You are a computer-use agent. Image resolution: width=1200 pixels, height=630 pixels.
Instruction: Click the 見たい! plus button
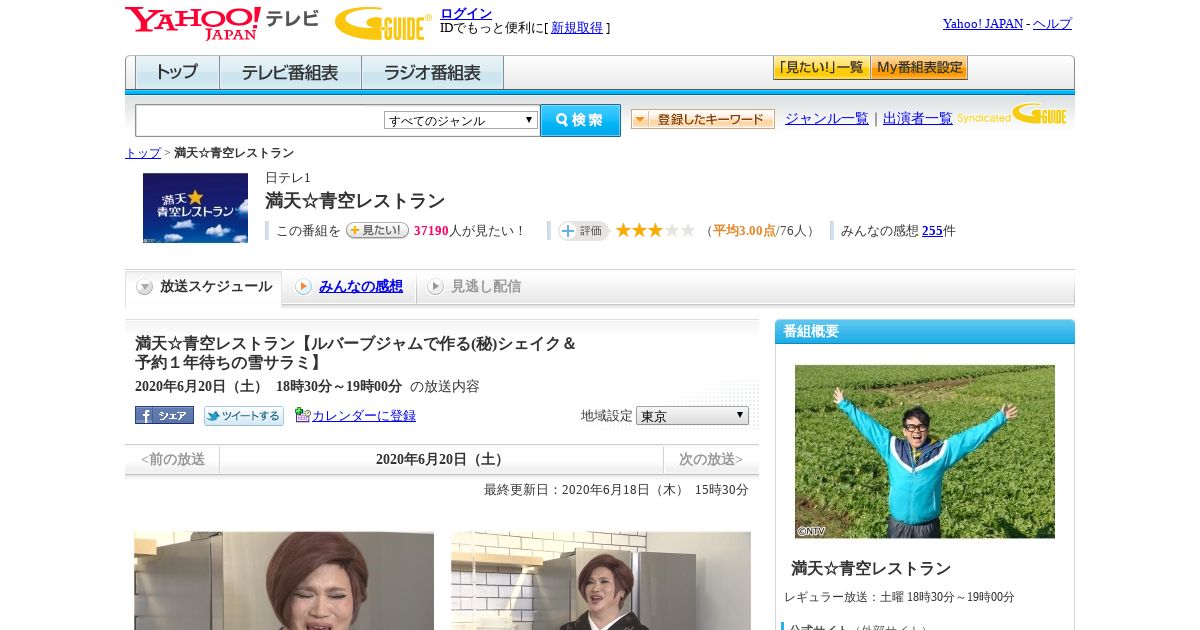coord(377,230)
